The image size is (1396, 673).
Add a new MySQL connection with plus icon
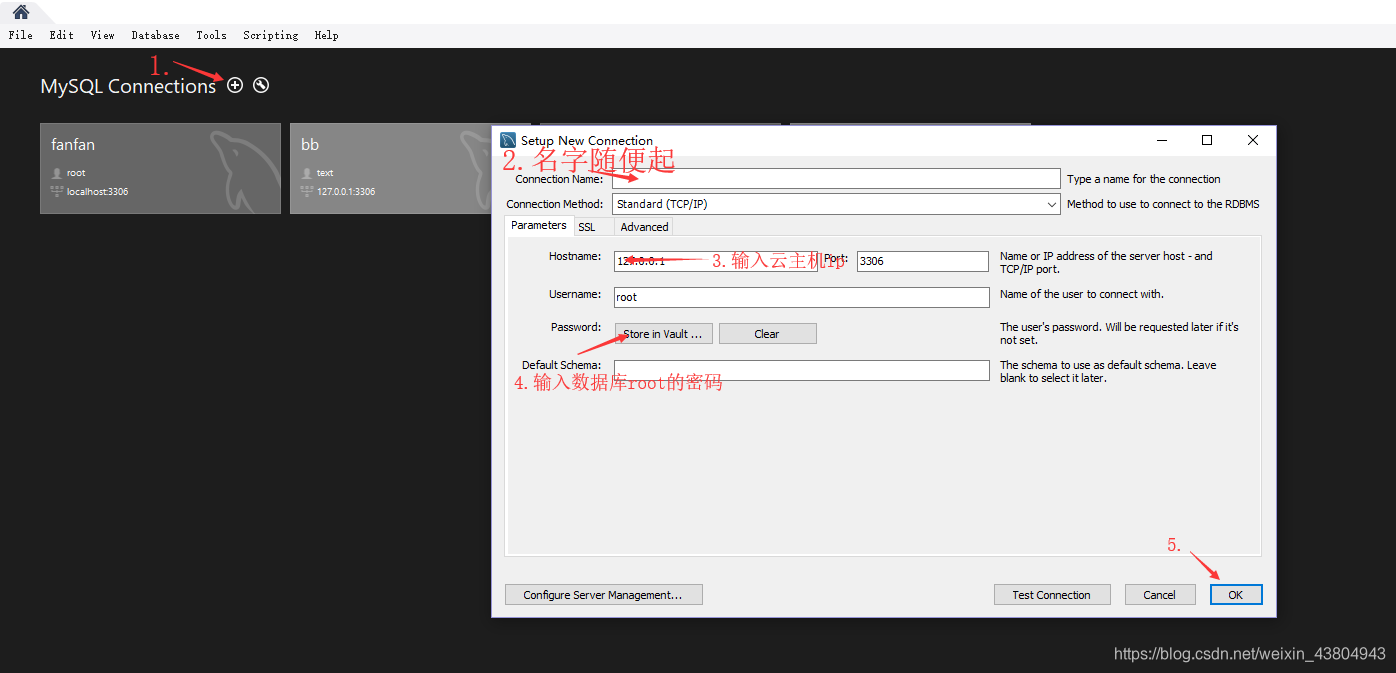click(235, 85)
